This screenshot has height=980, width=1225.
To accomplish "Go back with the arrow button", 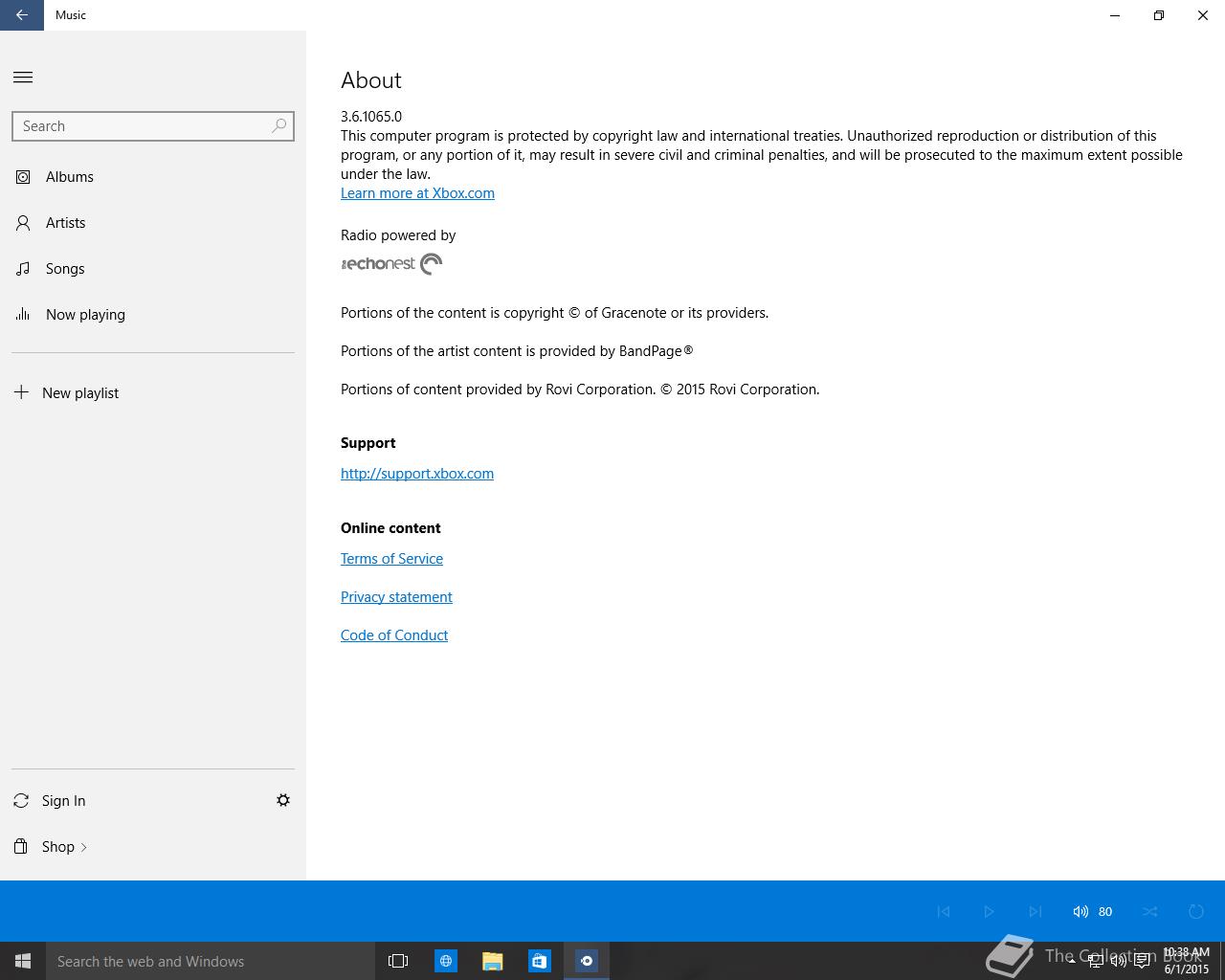I will [x=21, y=15].
